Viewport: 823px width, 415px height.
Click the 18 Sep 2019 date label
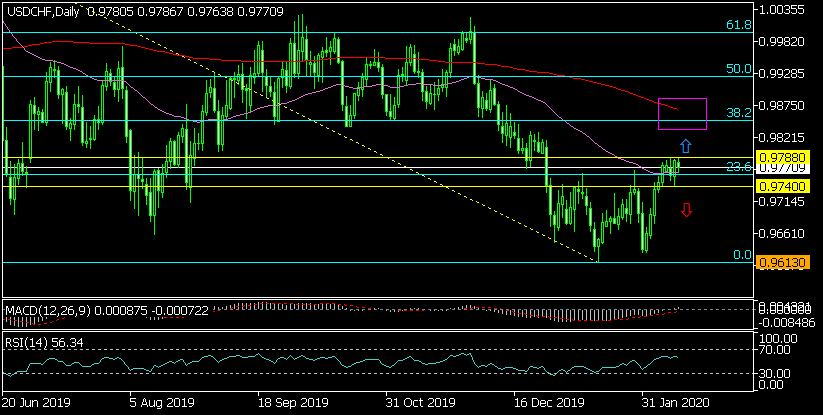[293, 403]
